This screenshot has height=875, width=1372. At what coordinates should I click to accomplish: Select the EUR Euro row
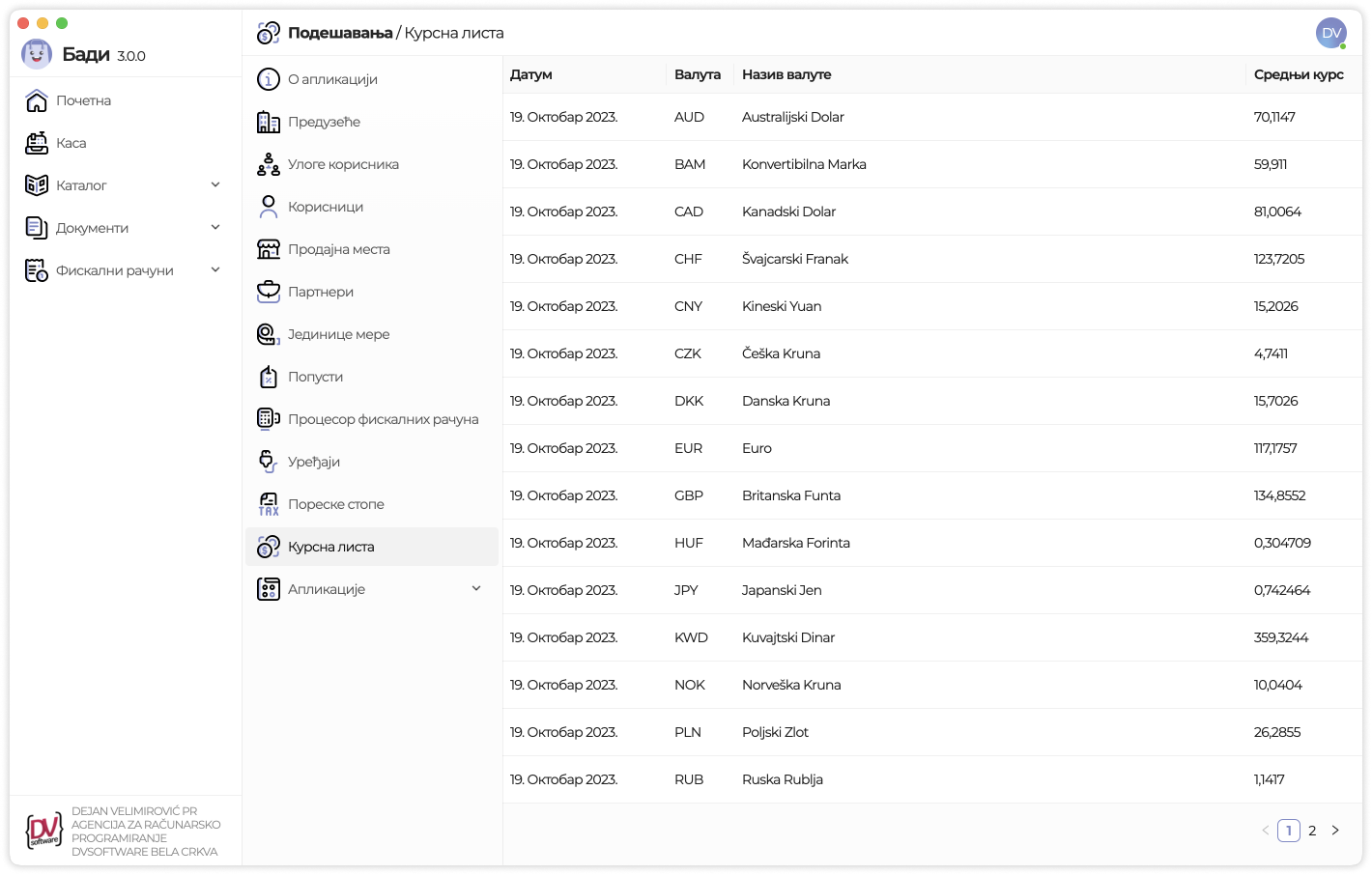point(932,448)
